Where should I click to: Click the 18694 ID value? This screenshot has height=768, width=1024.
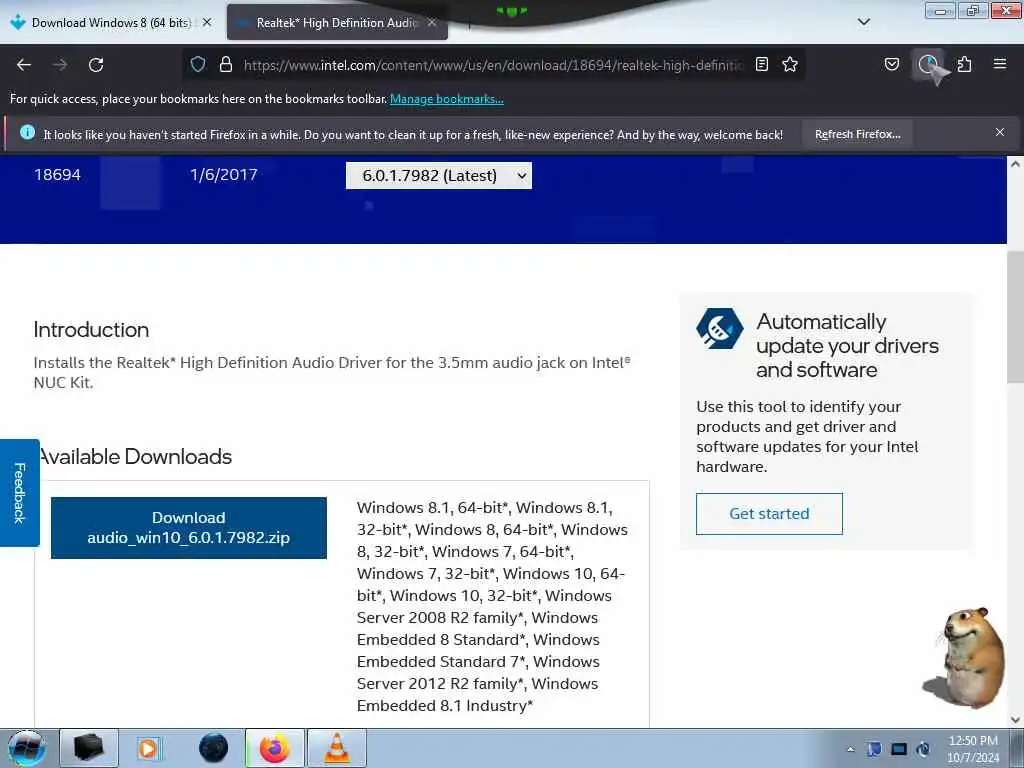point(57,174)
